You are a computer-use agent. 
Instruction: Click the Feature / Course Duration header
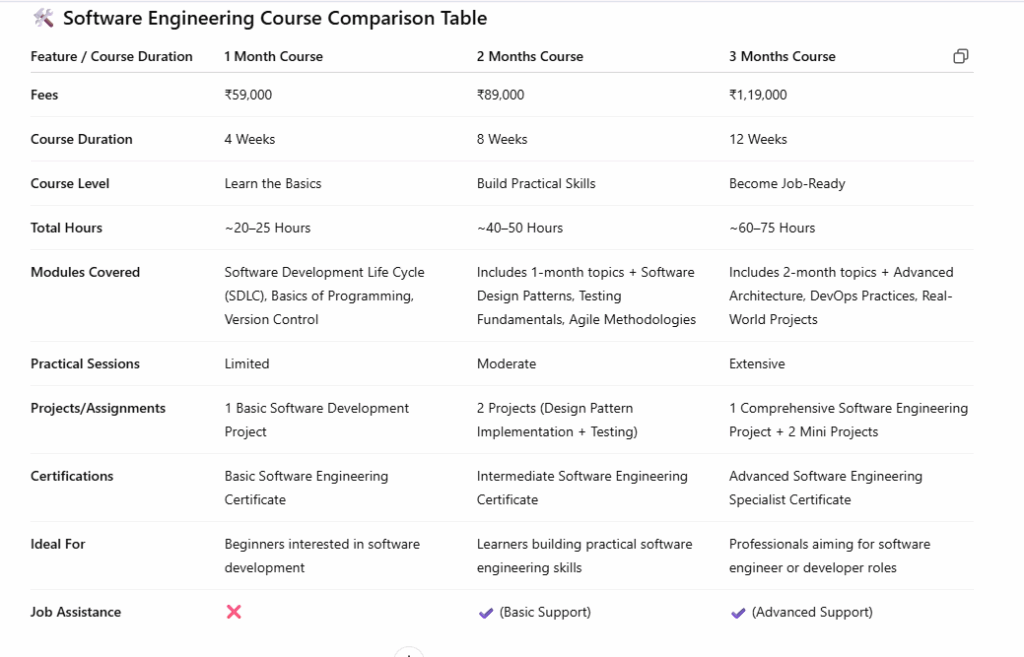[x=112, y=56]
